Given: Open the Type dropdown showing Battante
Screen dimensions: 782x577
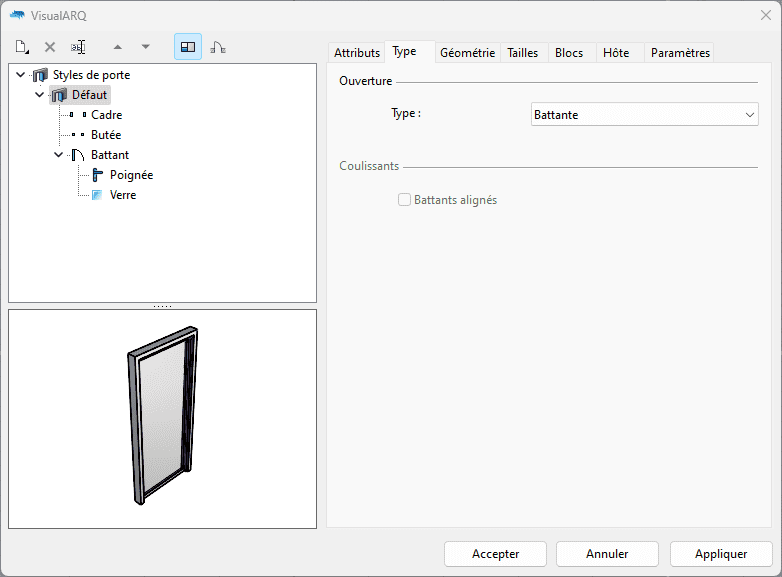Looking at the screenshot, I should 644,114.
